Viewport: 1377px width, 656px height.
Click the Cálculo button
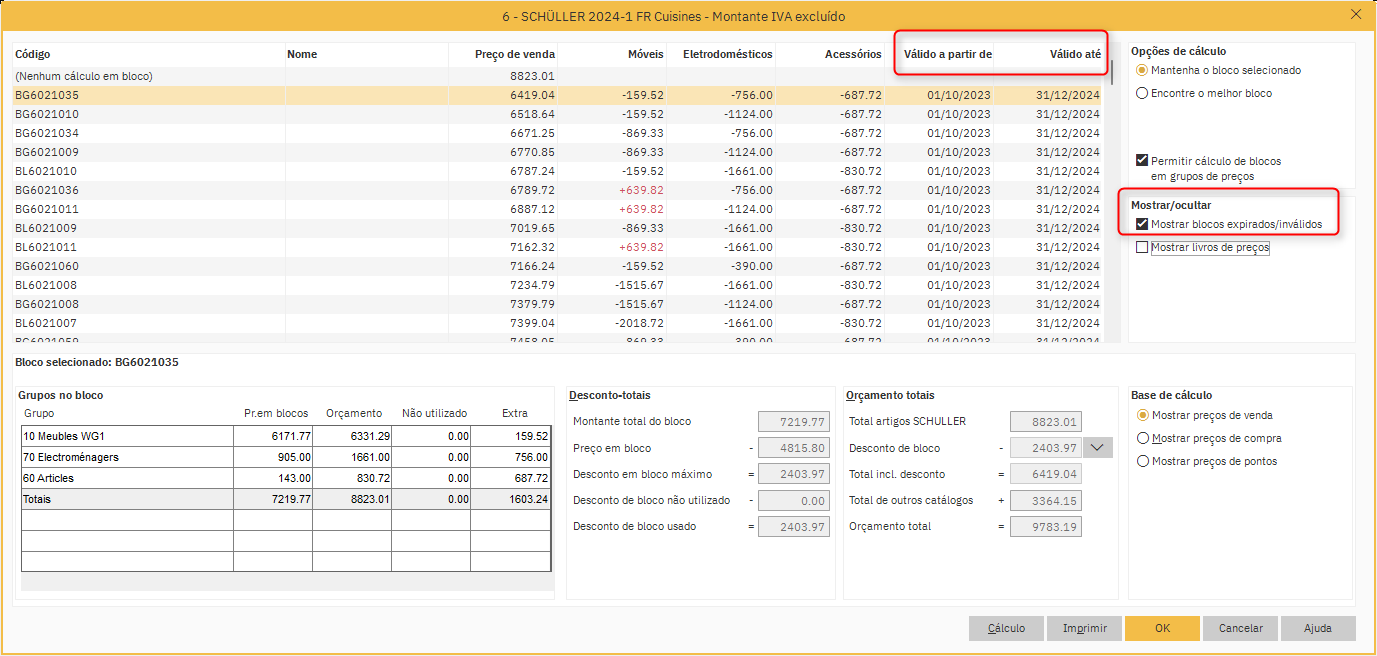click(1006, 628)
